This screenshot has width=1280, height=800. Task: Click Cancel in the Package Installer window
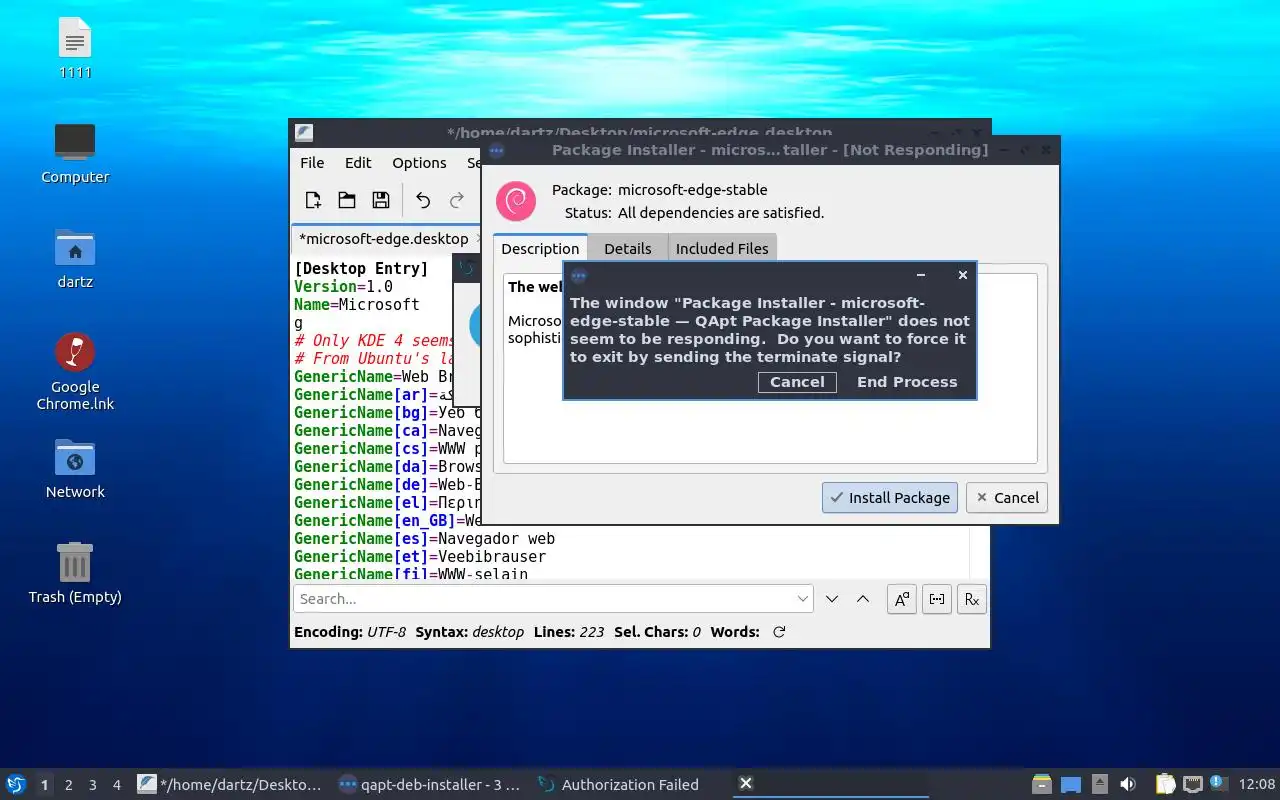1007,497
